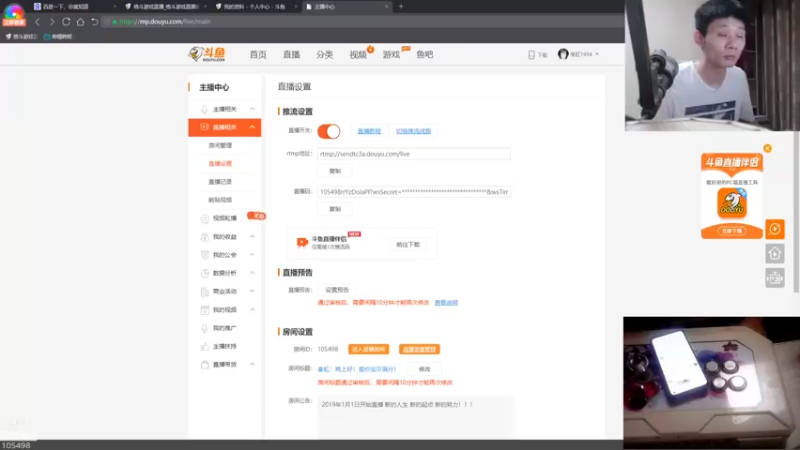Reload the page with refresh icon
The image size is (800, 450).
click(66, 22)
